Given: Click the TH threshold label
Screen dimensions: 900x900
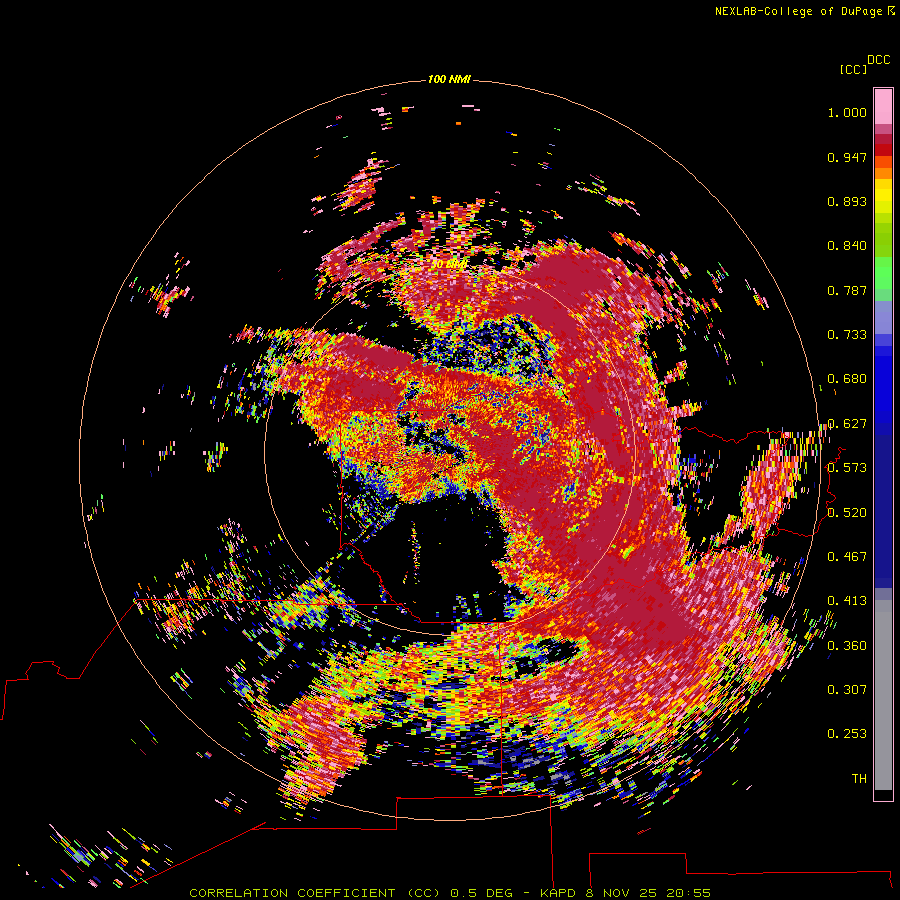Looking at the screenshot, I should pyautogui.click(x=859, y=779).
